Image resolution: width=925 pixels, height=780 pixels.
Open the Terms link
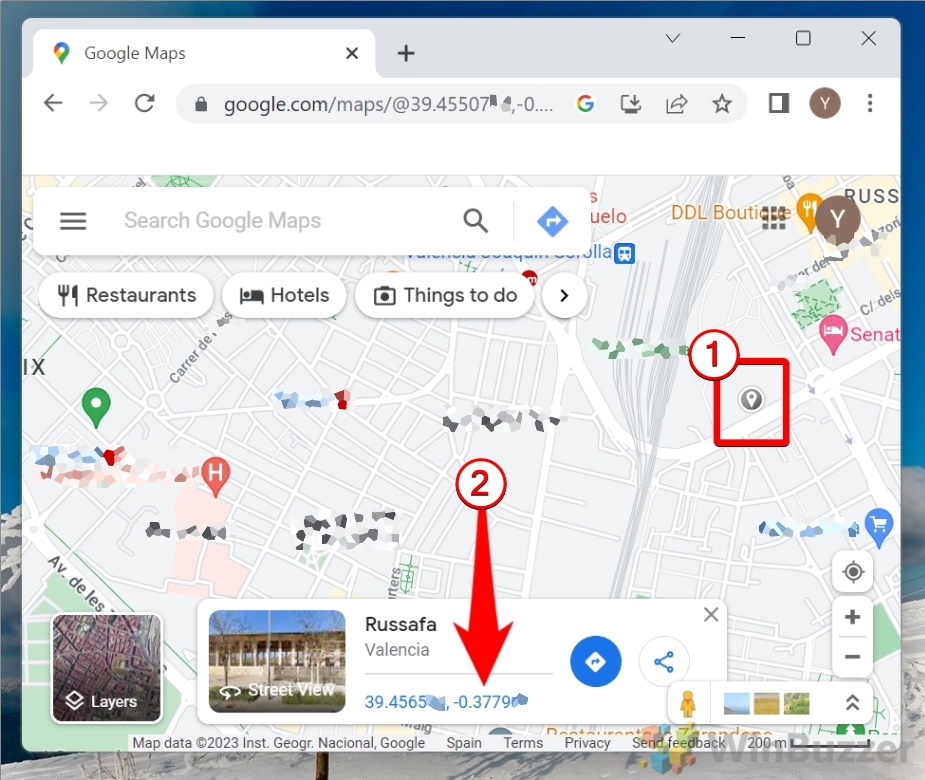point(523,743)
